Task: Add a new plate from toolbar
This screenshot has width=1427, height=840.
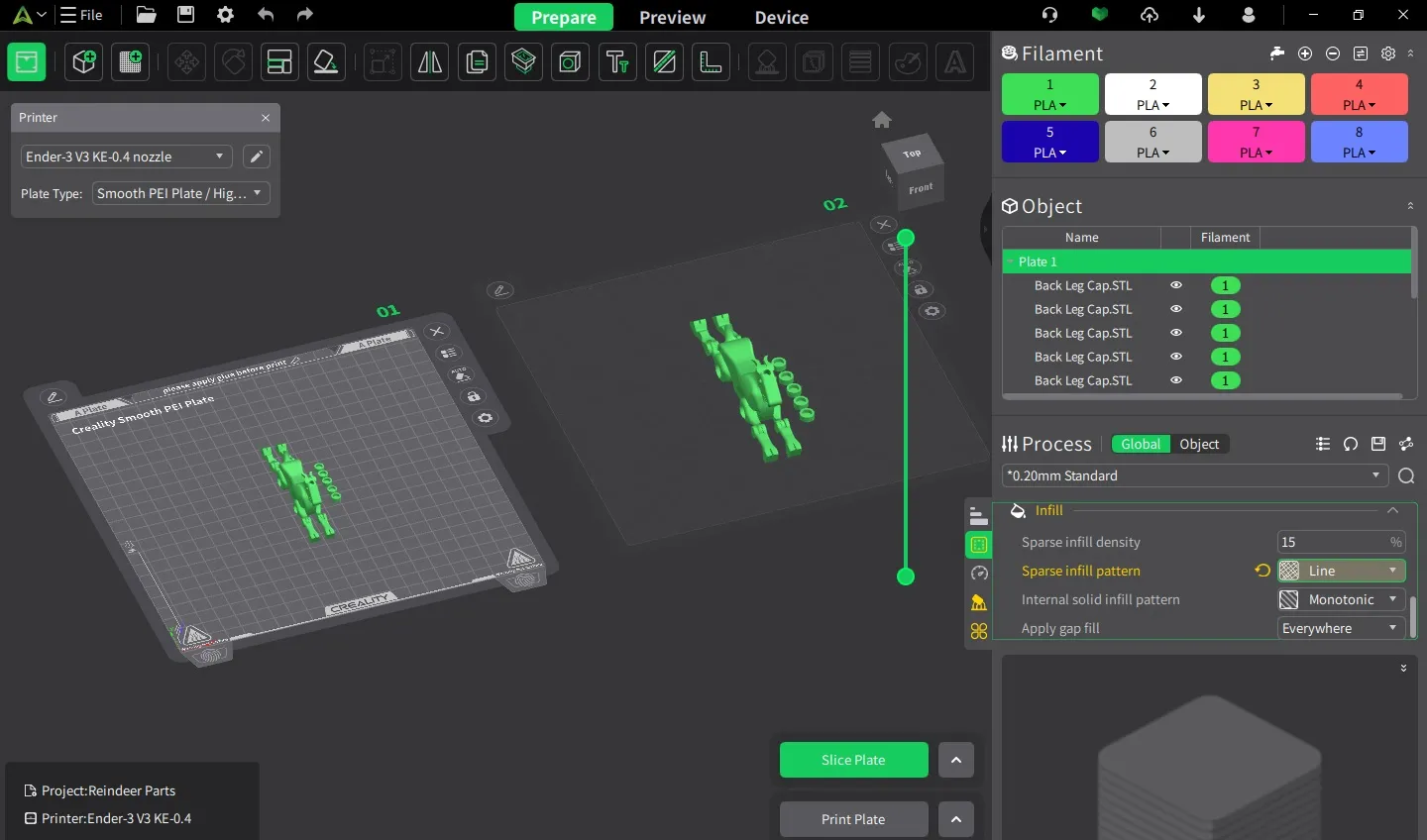Action: click(131, 62)
